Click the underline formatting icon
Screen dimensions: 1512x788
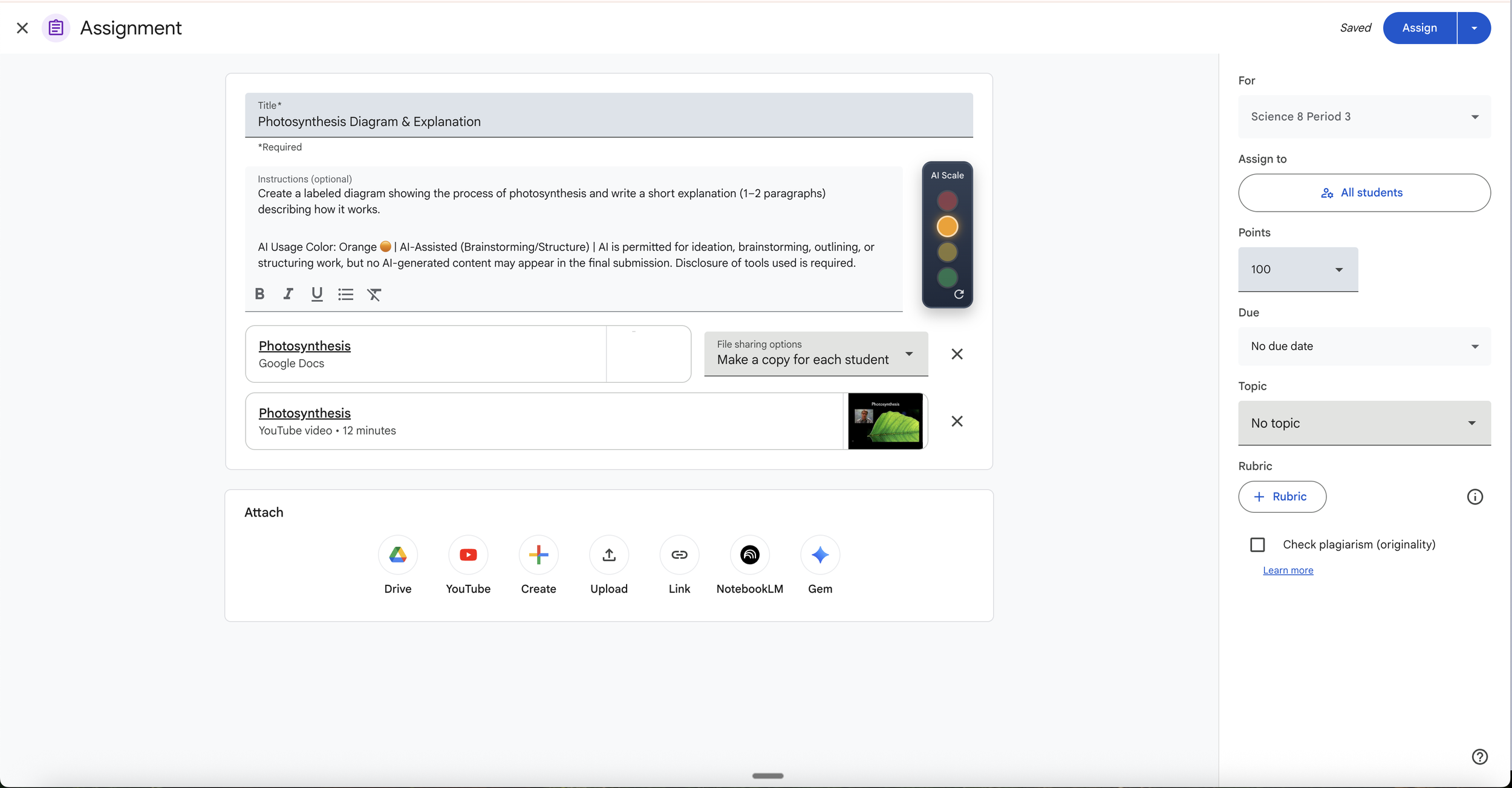click(316, 294)
